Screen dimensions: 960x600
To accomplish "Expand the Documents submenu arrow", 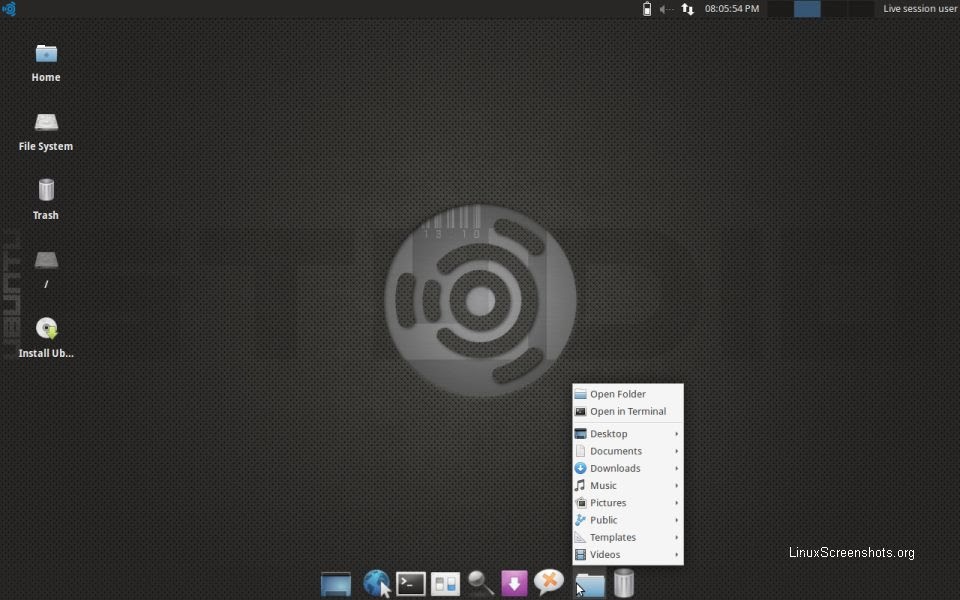I will pos(677,451).
